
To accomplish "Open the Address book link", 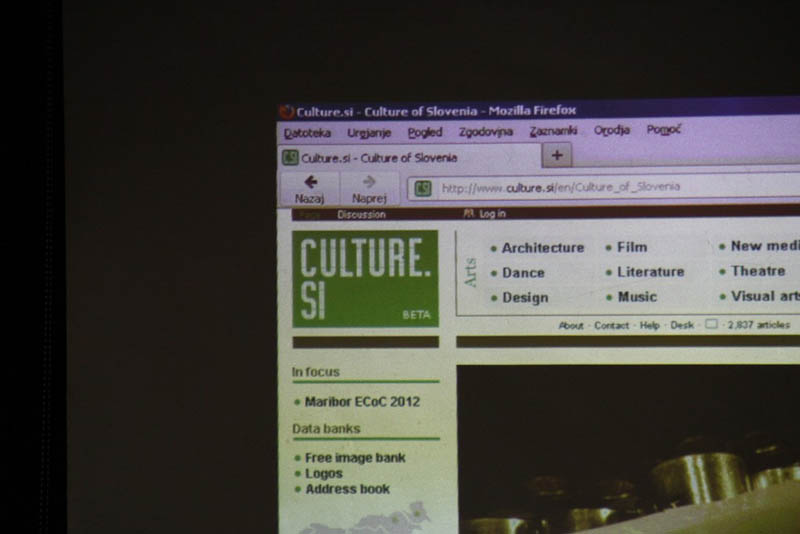I will [x=347, y=489].
